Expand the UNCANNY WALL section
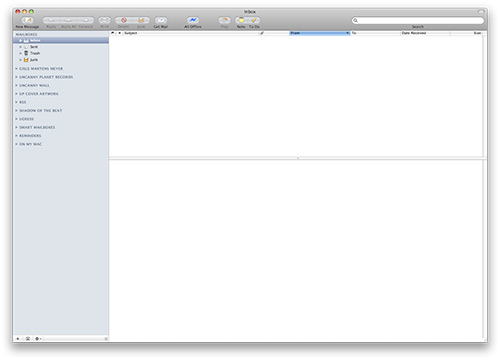The height and width of the screenshot is (360, 500). click(16, 85)
